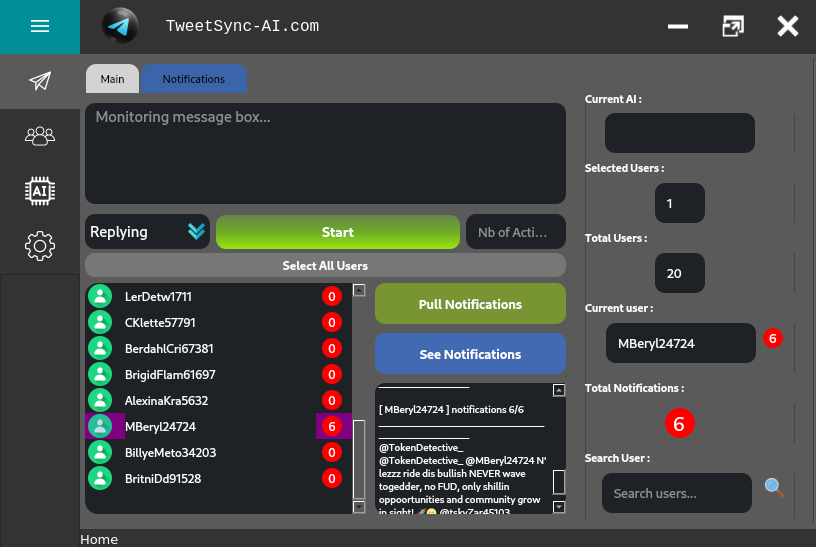Minimize the TweetSync-AI window

(x=678, y=26)
